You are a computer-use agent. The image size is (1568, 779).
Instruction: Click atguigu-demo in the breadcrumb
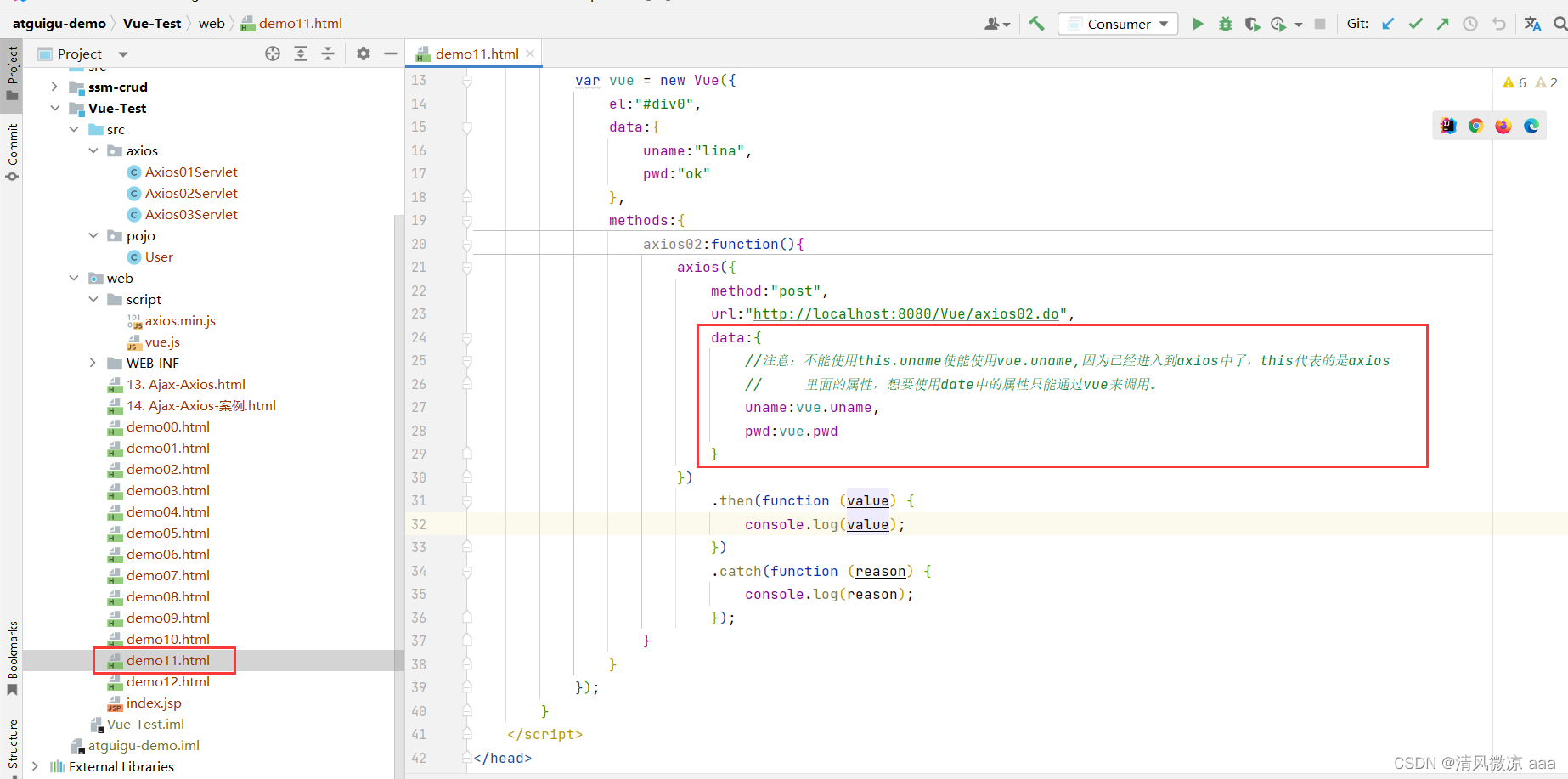pos(59,23)
